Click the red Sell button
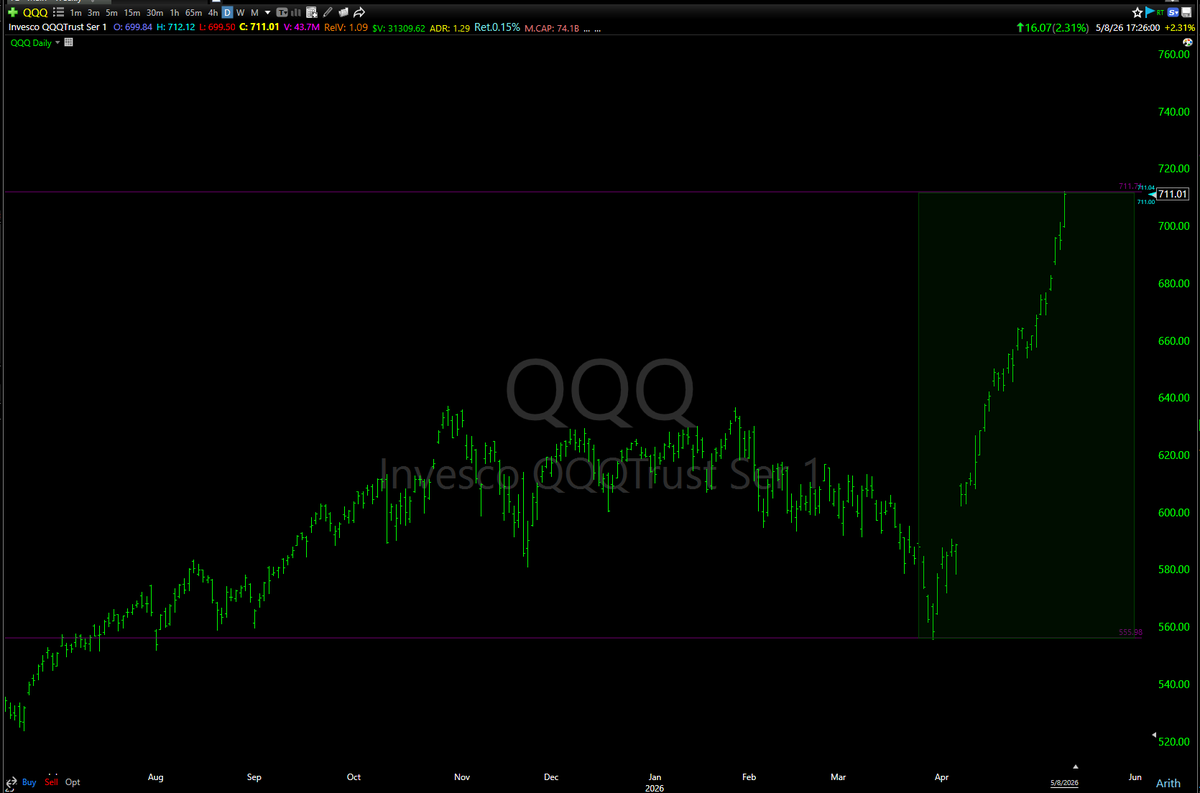Screen dimensions: 1200x793 [x=50, y=782]
